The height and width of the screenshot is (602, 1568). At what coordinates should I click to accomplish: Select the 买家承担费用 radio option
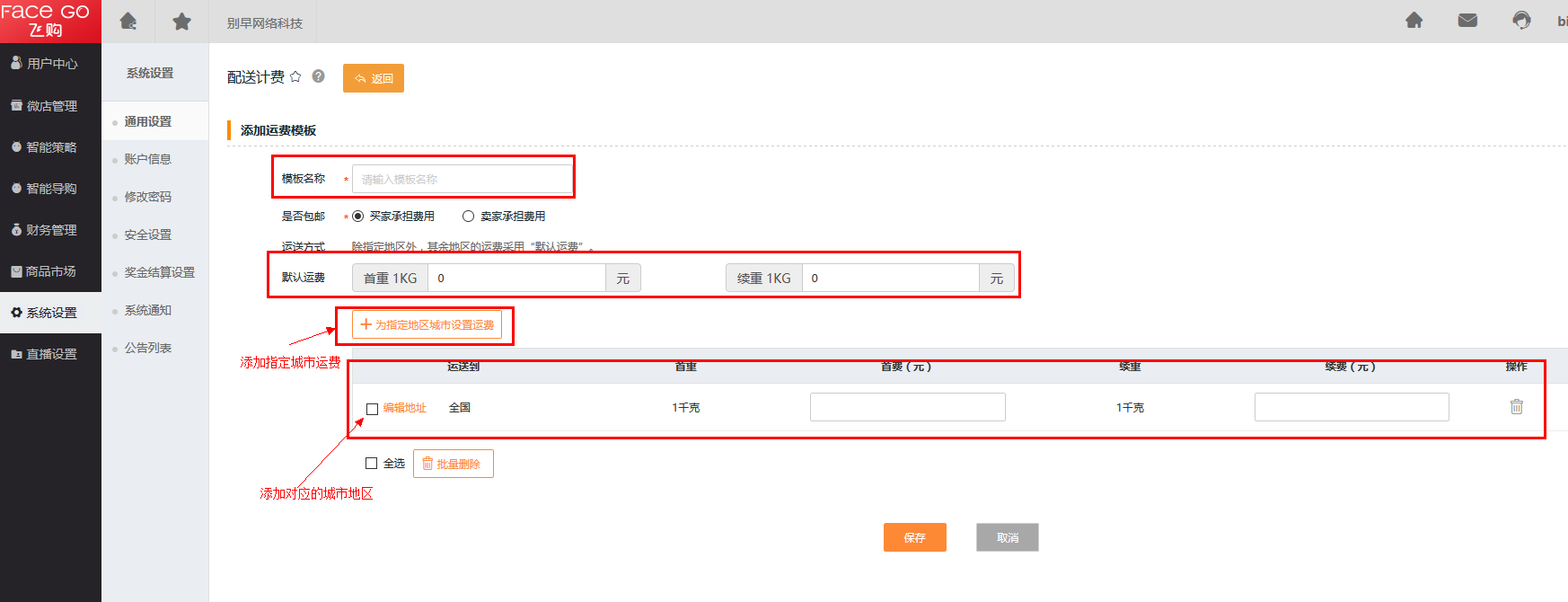[x=358, y=217]
